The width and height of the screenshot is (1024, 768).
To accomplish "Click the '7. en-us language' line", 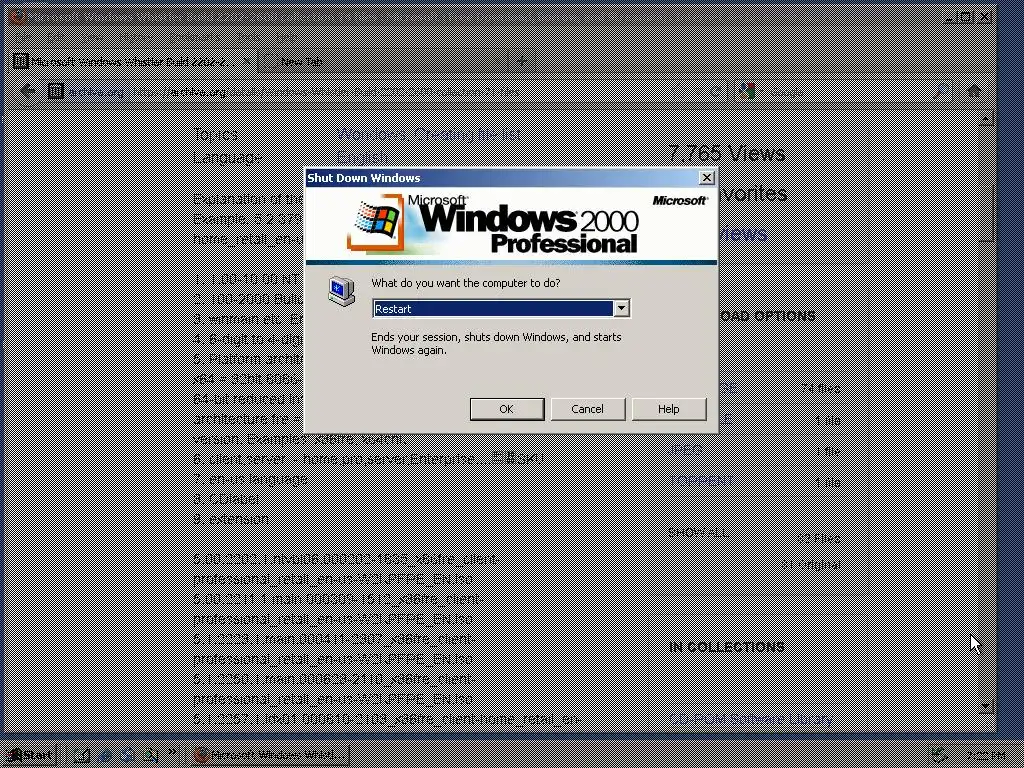I will 250,479.
